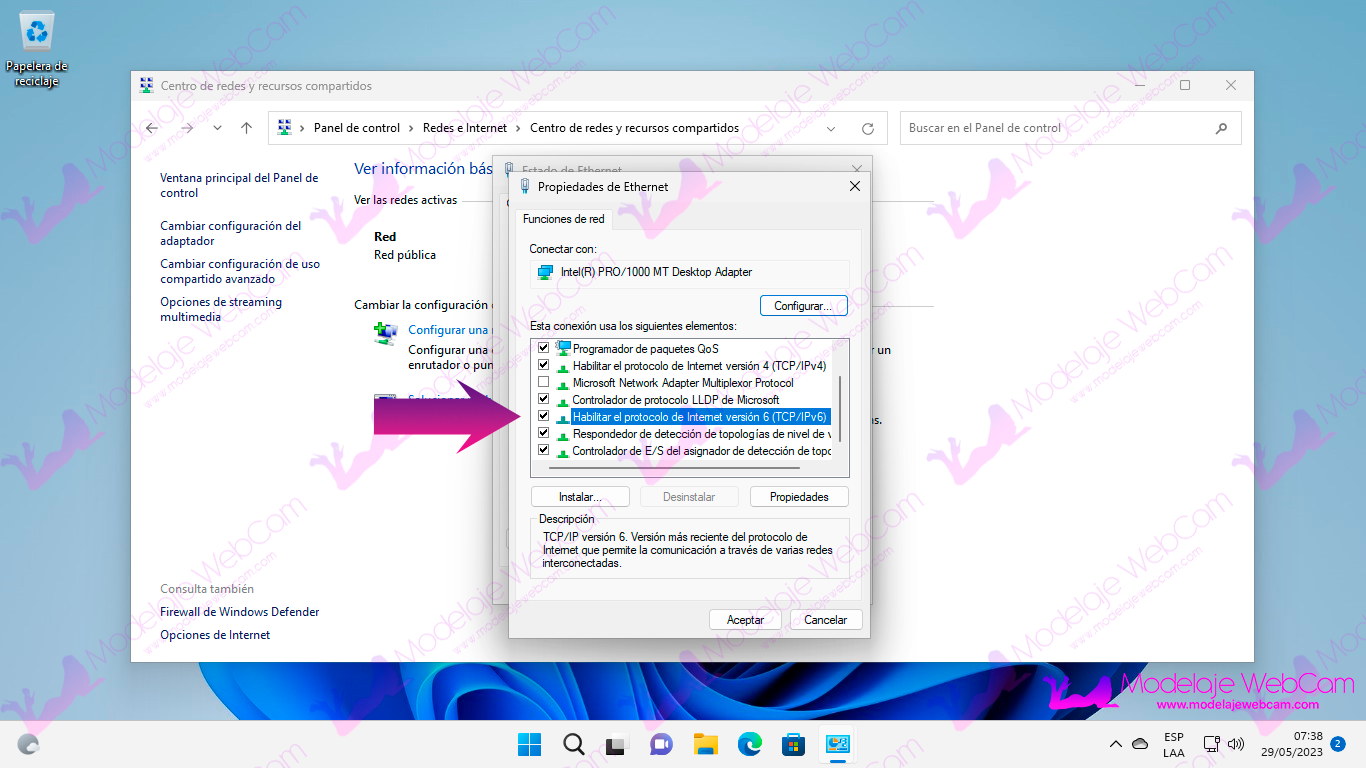Screen dimensions: 1366x768
Task: Open taskbar Search magnifier icon
Action: [x=573, y=744]
